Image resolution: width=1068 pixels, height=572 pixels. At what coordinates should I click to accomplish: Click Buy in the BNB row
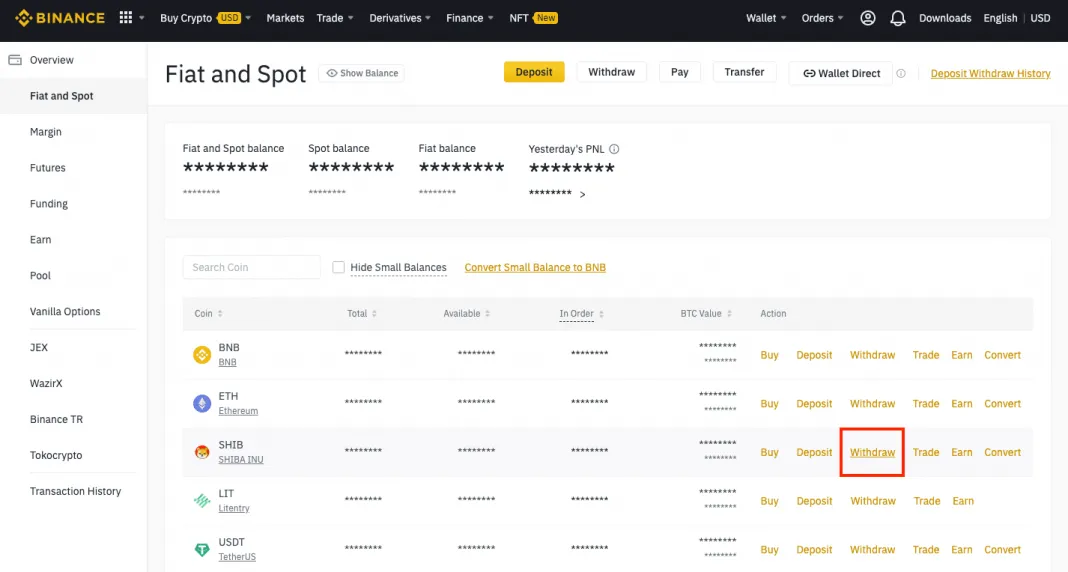(769, 355)
